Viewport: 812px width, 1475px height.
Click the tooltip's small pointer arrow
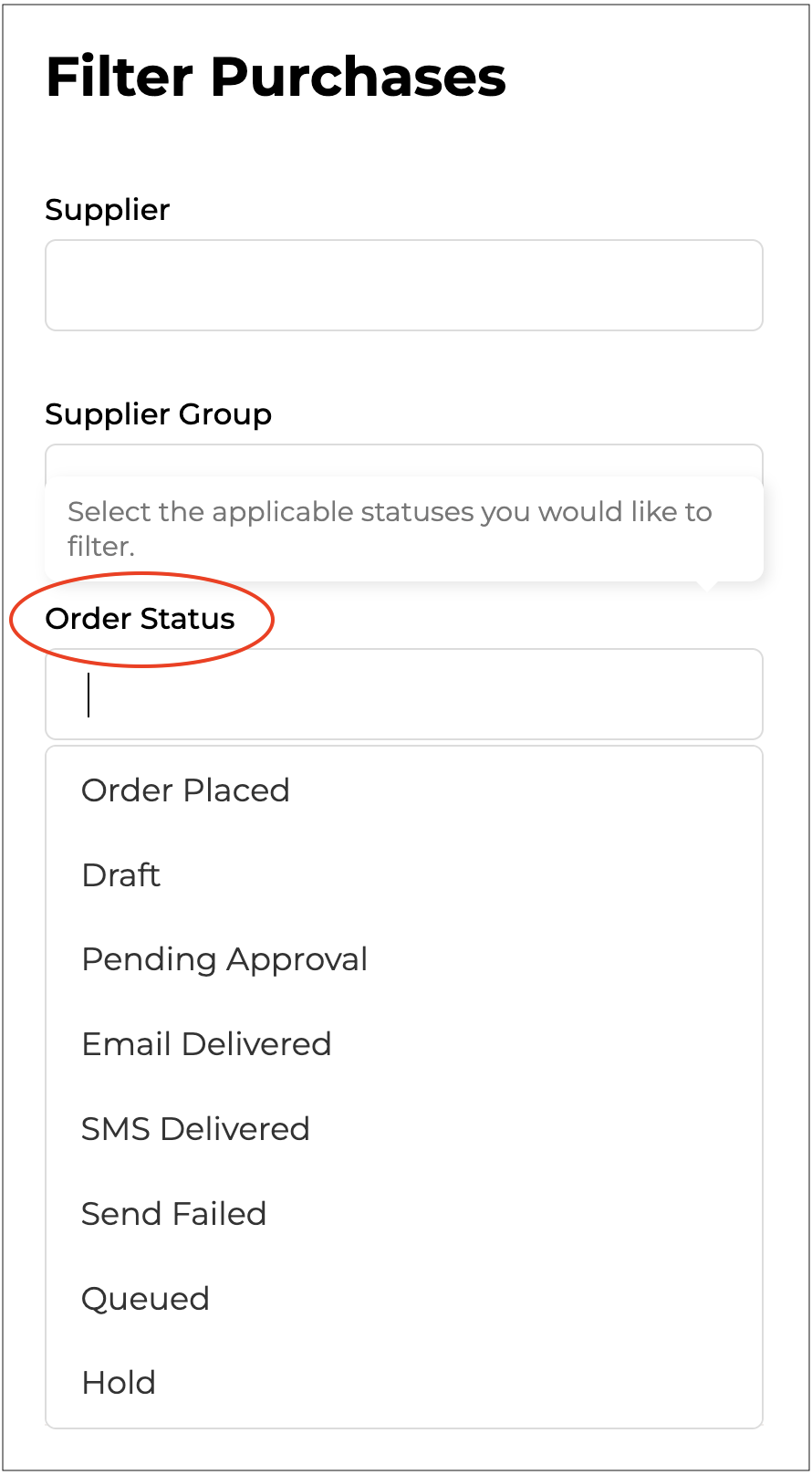[x=705, y=586]
